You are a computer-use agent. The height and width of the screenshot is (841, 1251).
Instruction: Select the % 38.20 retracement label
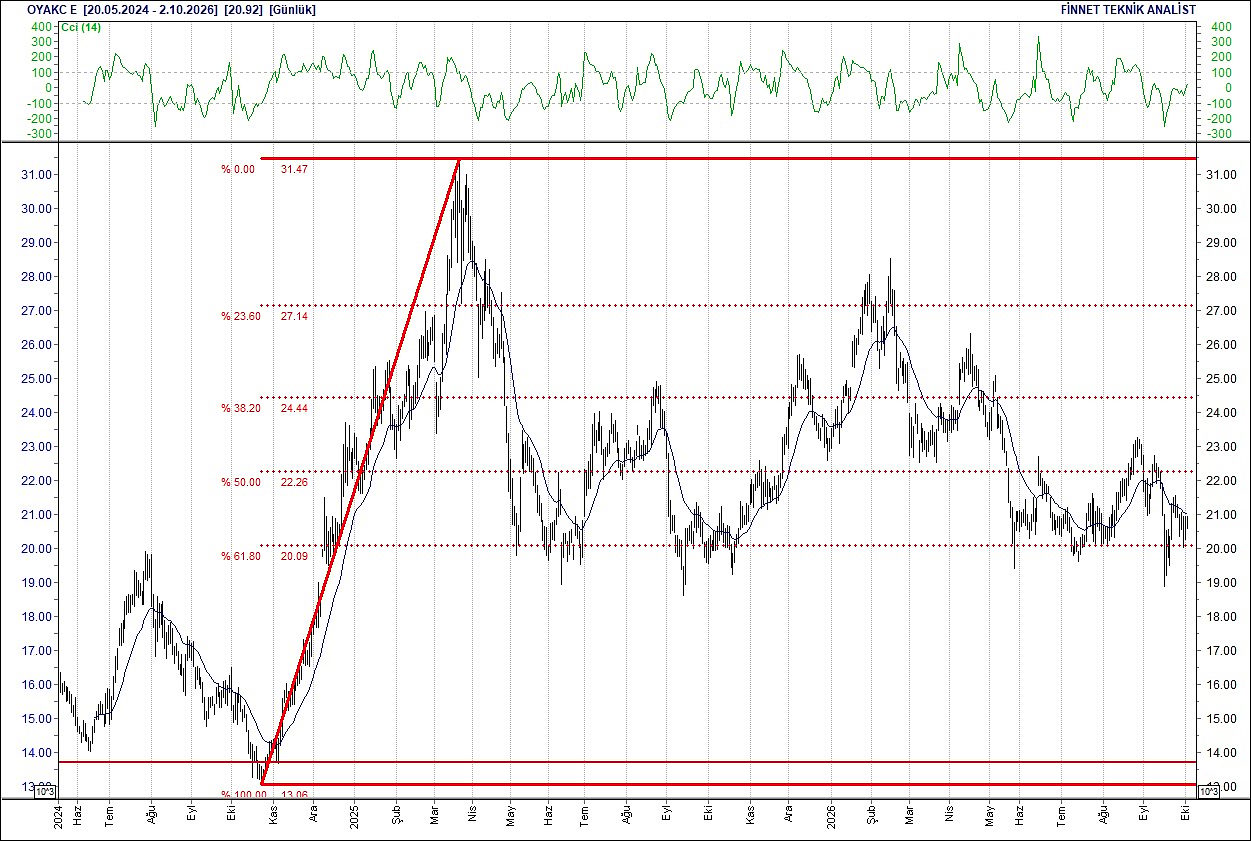[x=241, y=408]
